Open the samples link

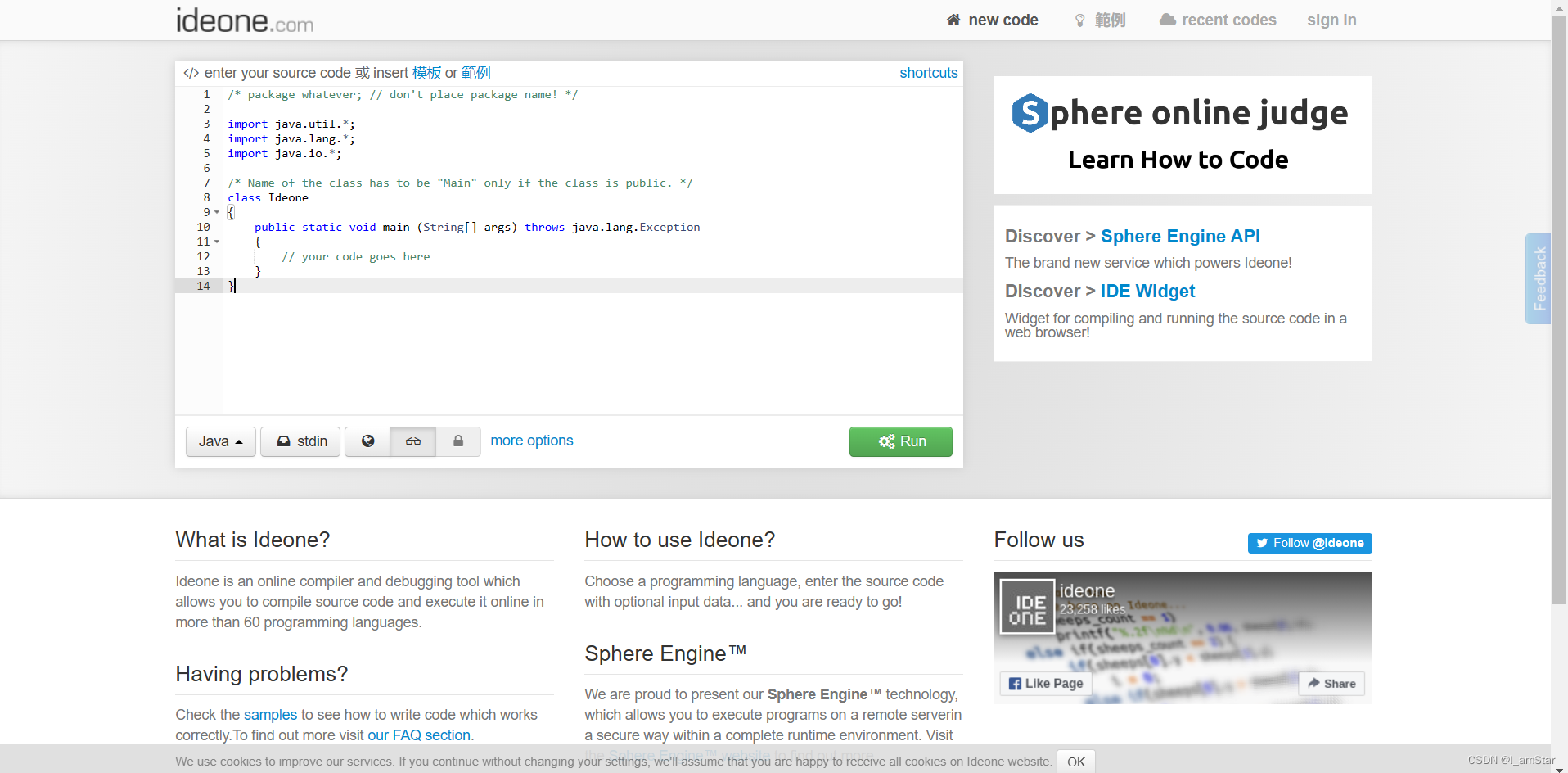[x=270, y=715]
